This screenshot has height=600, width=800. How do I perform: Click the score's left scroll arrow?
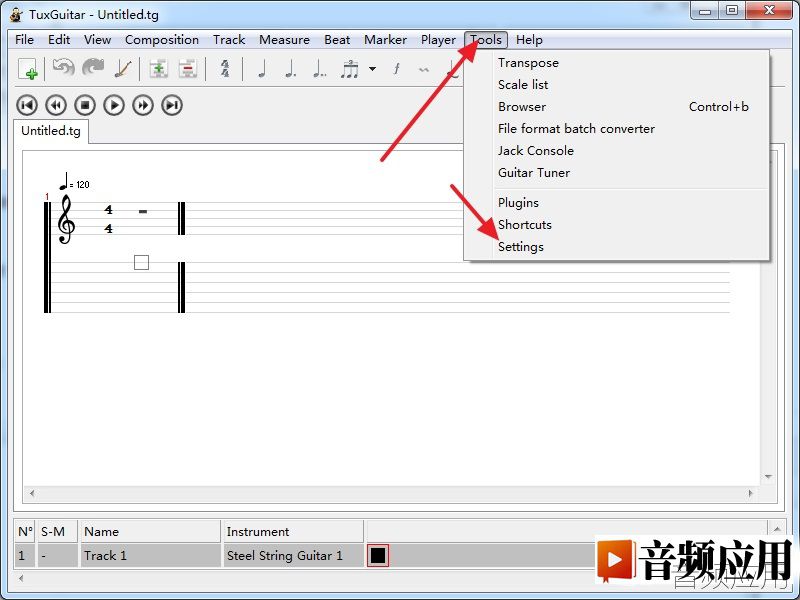click(32, 493)
